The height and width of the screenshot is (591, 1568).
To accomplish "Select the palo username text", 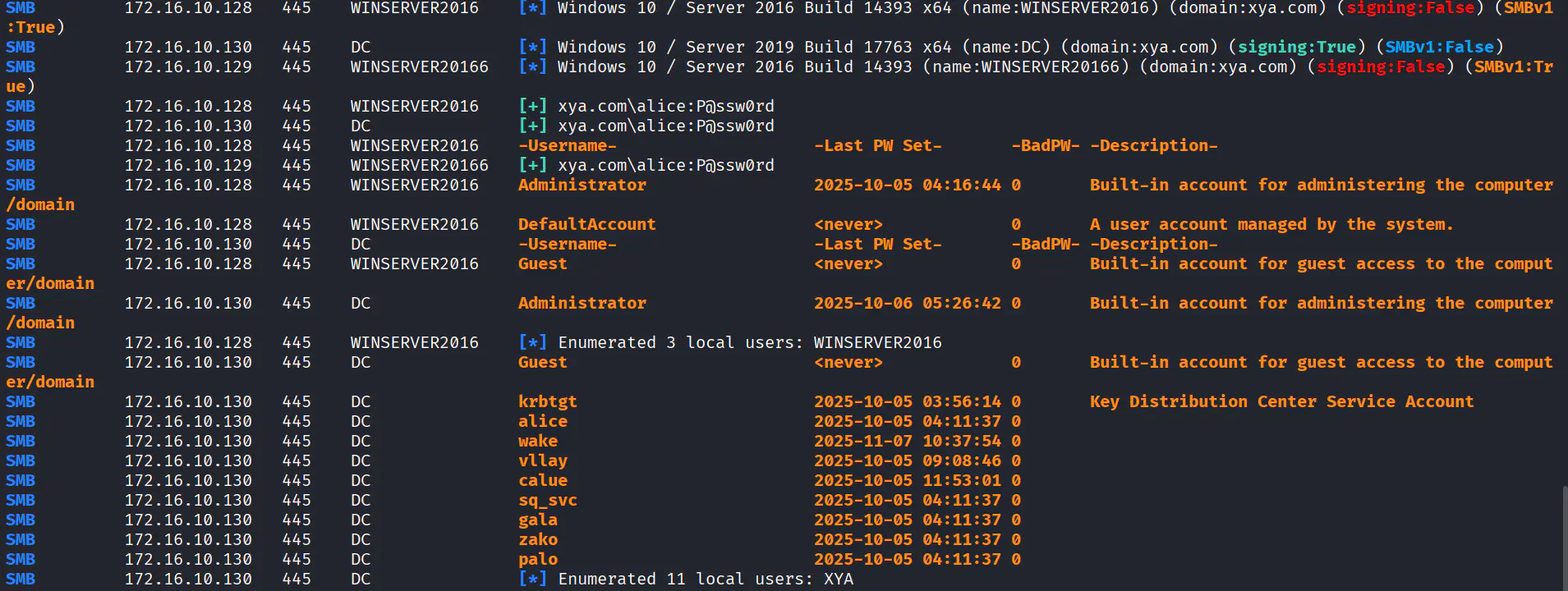I will pos(537,559).
